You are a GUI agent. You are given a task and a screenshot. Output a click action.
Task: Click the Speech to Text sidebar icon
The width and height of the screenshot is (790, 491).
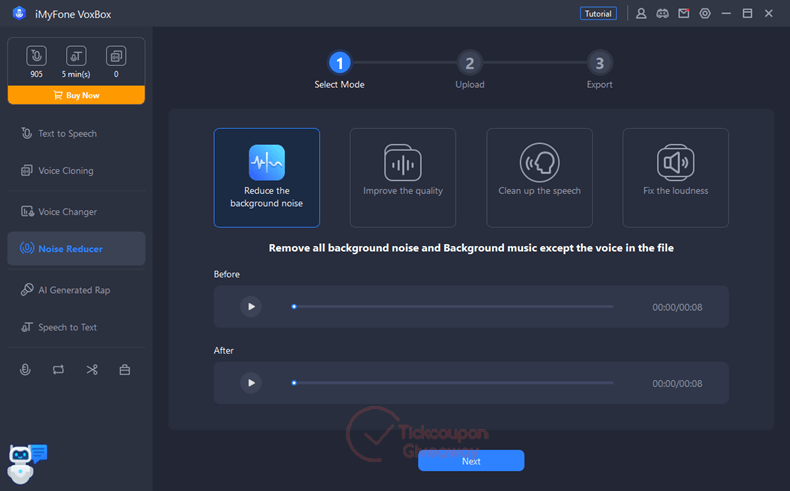27,327
